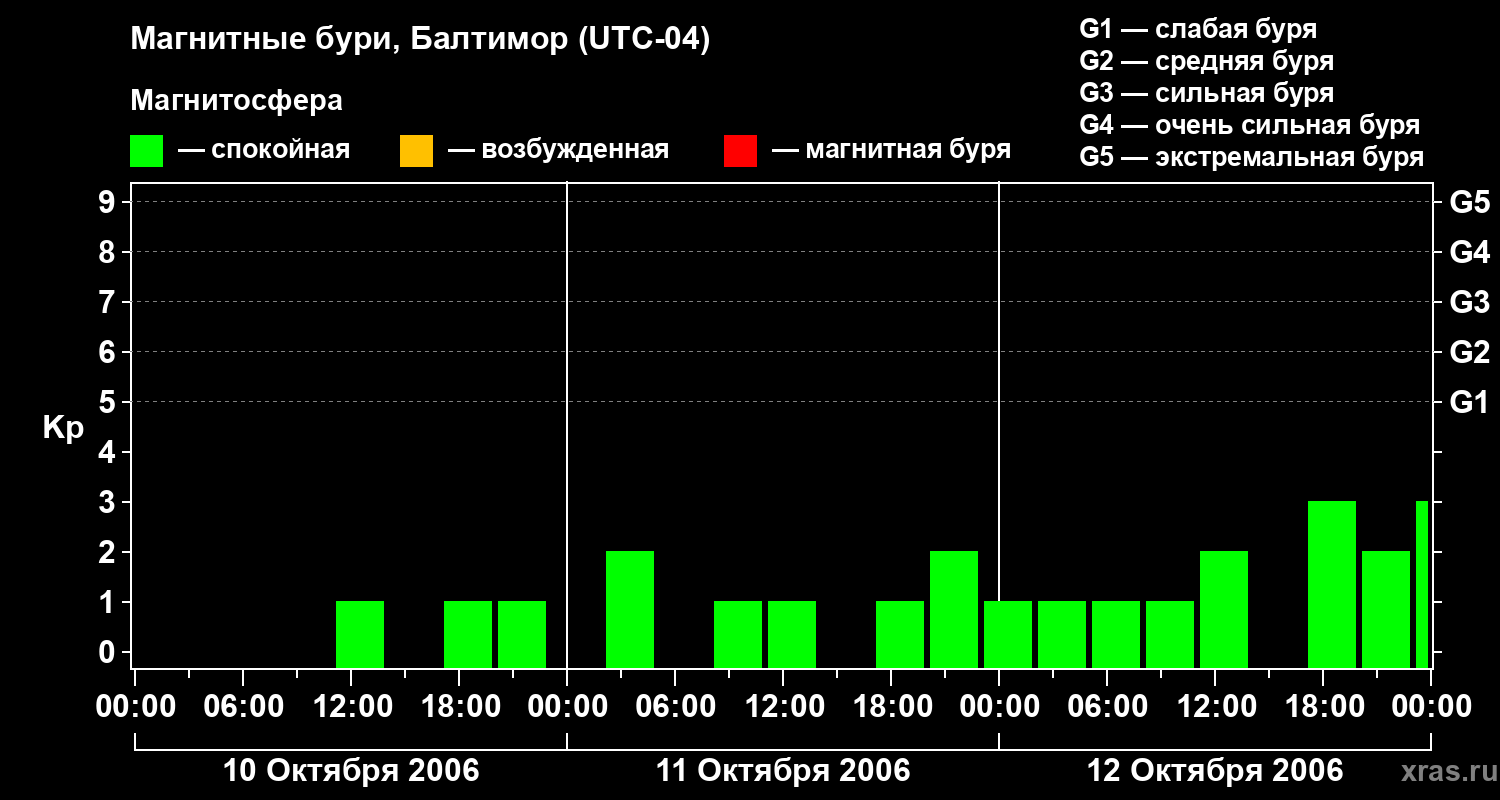Click the 03:00 bar on 12 Октября
Screen dimensions: 1500x800
pos(1062,634)
